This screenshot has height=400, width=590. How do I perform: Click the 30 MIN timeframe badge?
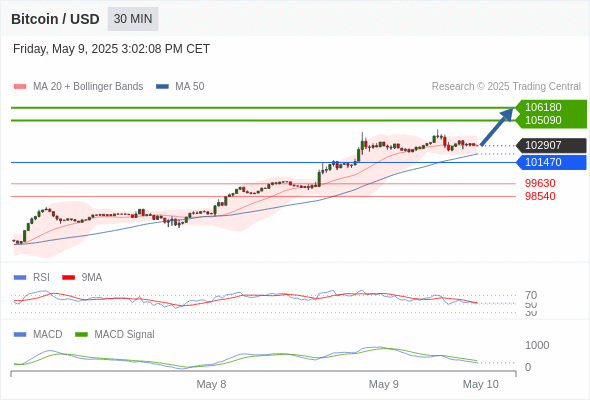[133, 19]
